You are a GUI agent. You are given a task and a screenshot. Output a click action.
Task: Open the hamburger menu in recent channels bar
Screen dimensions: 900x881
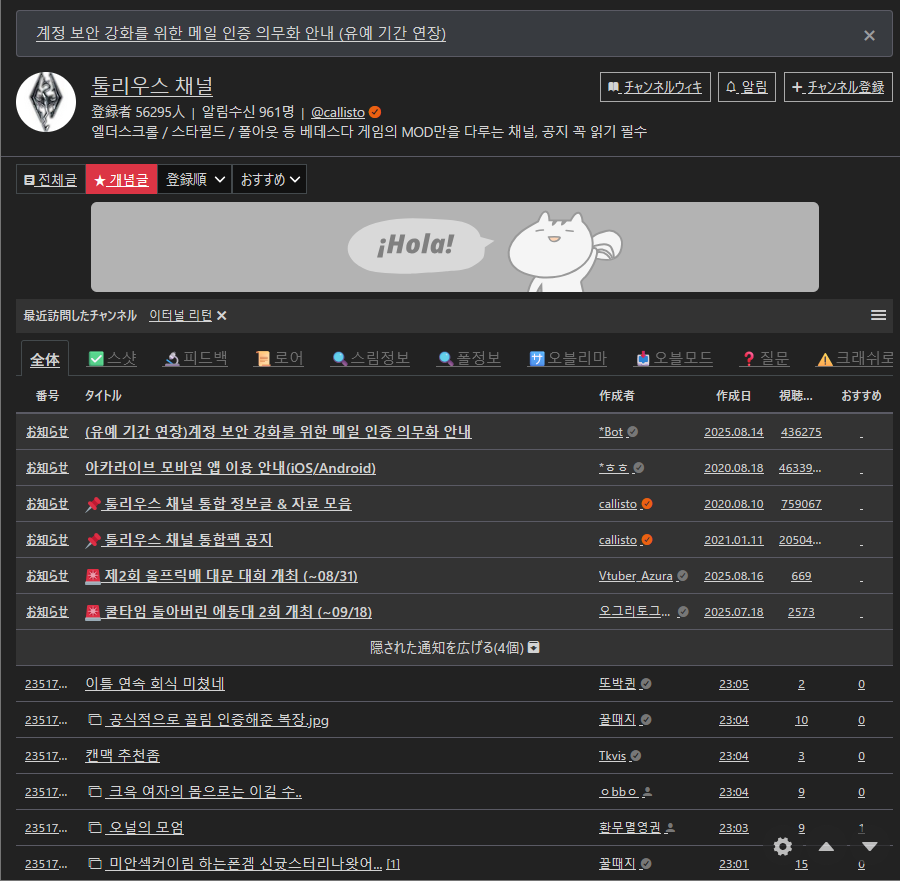(x=878, y=315)
